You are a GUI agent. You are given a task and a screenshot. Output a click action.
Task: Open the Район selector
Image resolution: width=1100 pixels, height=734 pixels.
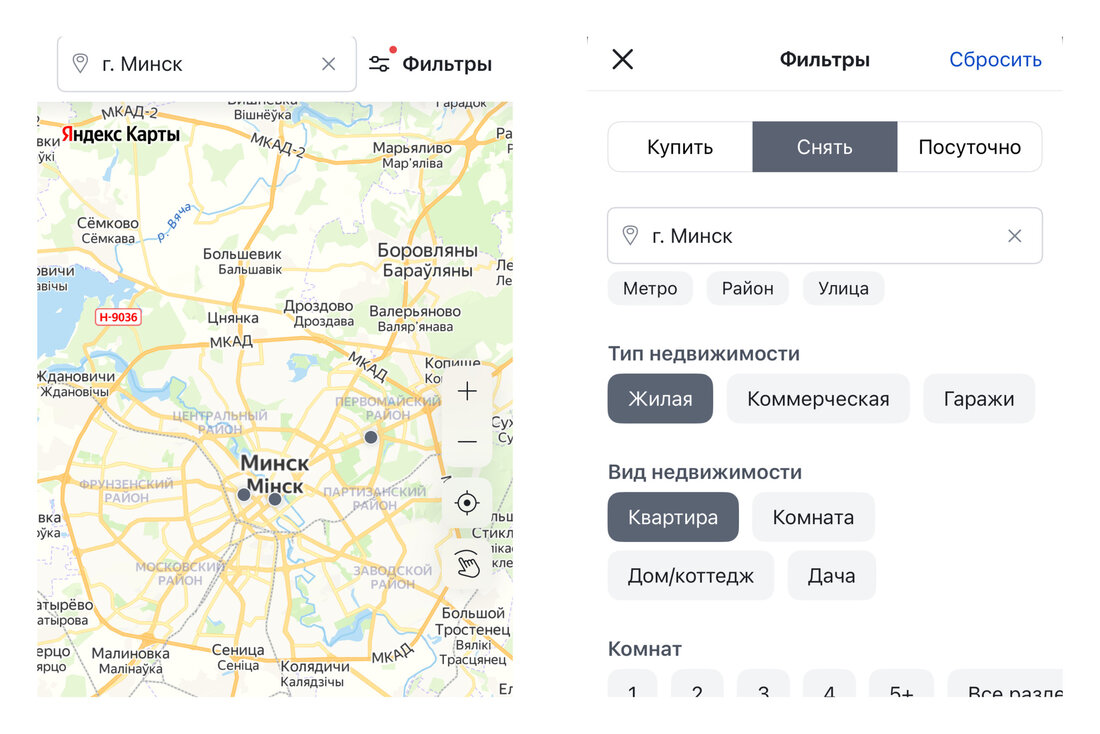click(x=747, y=289)
